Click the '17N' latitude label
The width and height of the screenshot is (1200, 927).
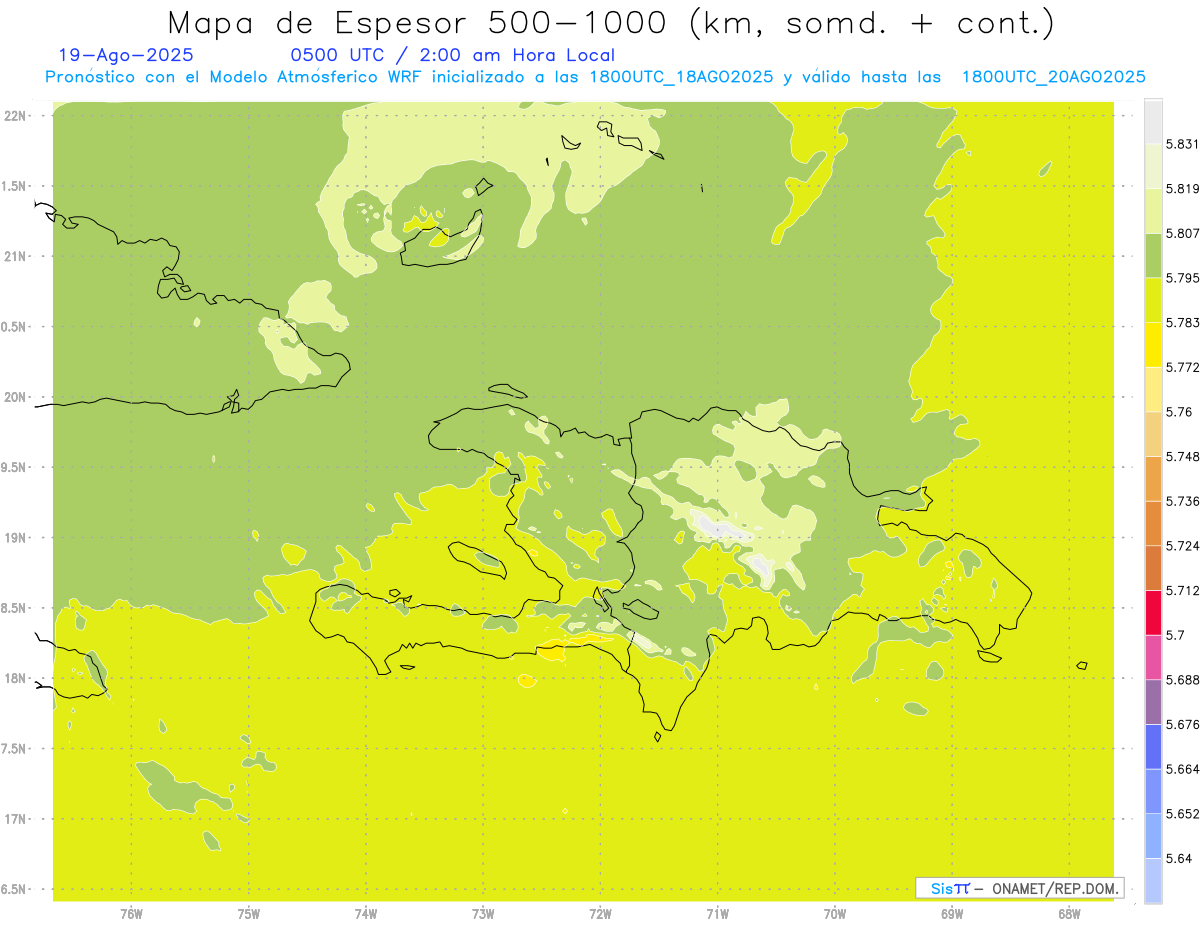(x=17, y=819)
